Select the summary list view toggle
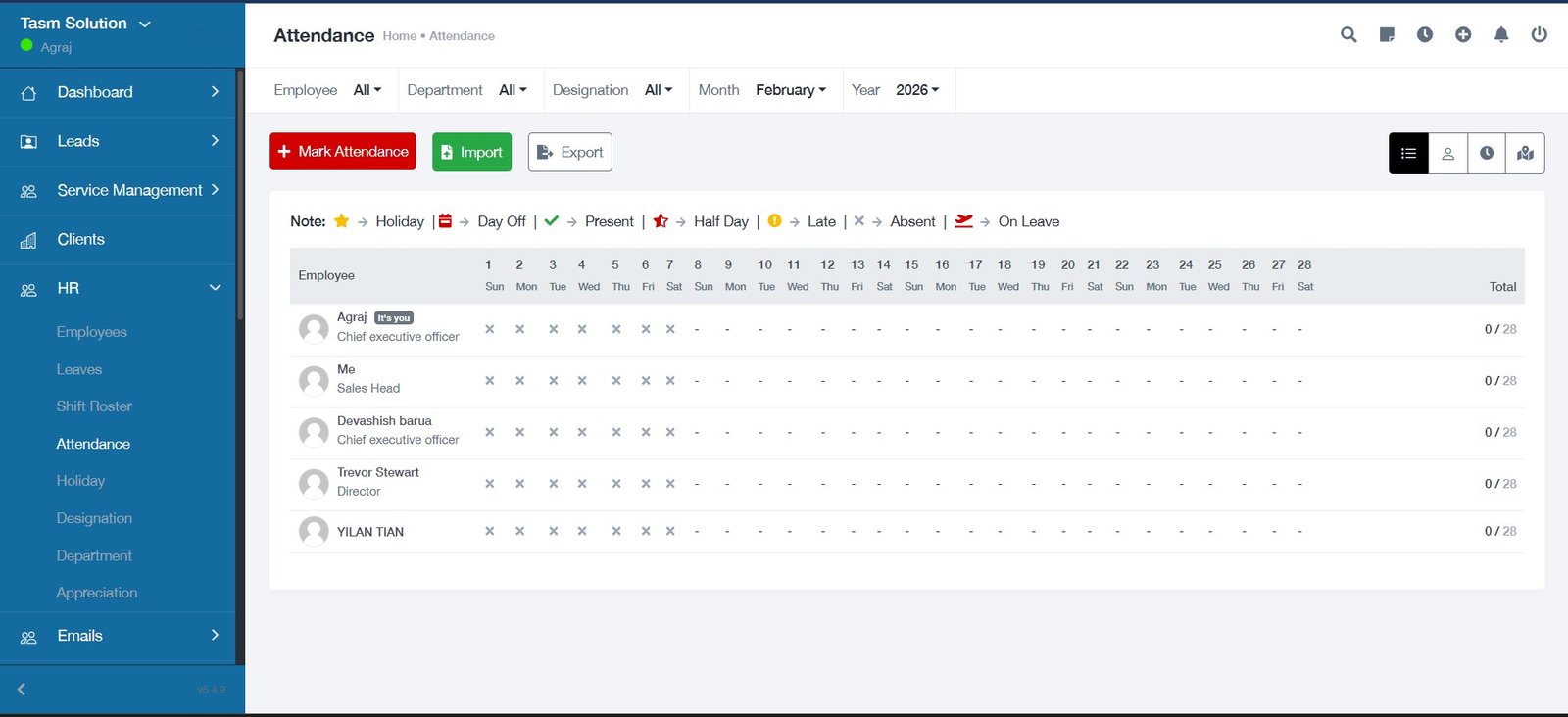1568x717 pixels. [x=1408, y=154]
